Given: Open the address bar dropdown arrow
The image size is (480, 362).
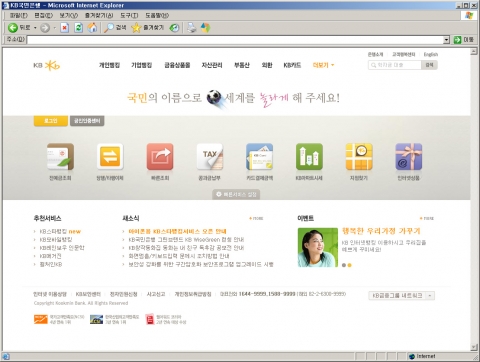Looking at the screenshot, I should [x=447, y=40].
